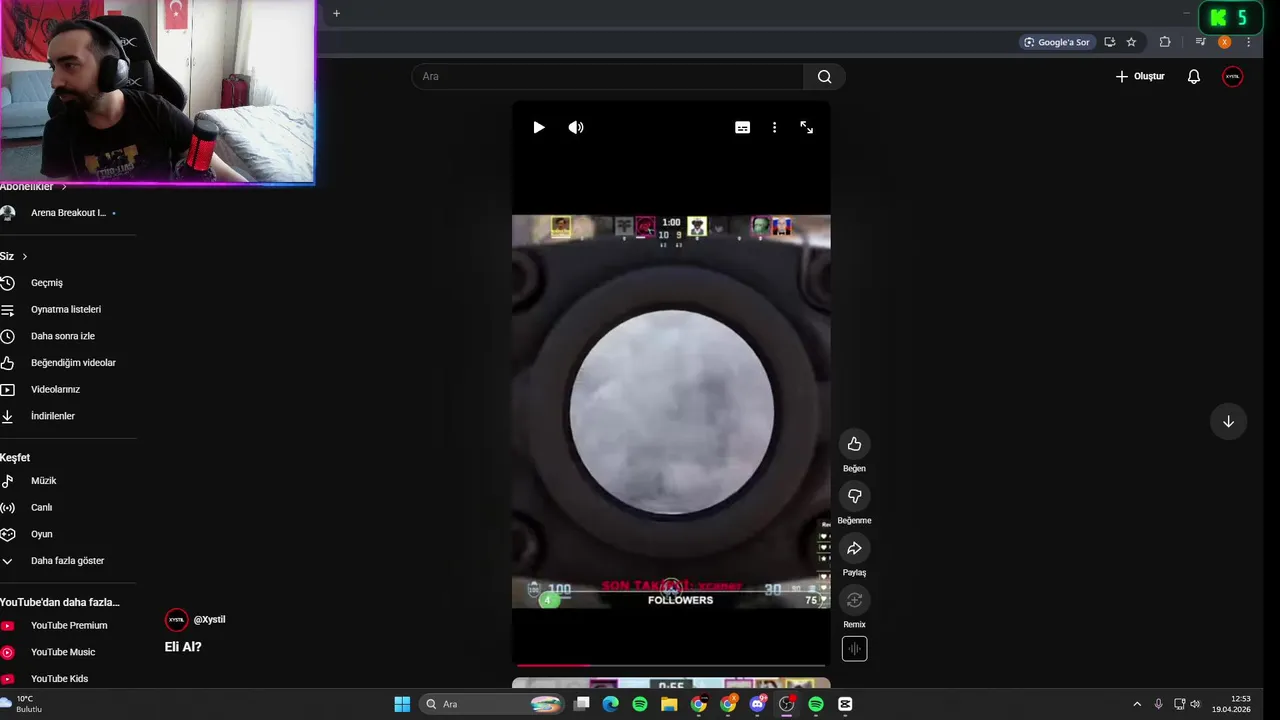Open Chrome profile X avatar
The height and width of the screenshot is (720, 1280).
click(x=1224, y=42)
